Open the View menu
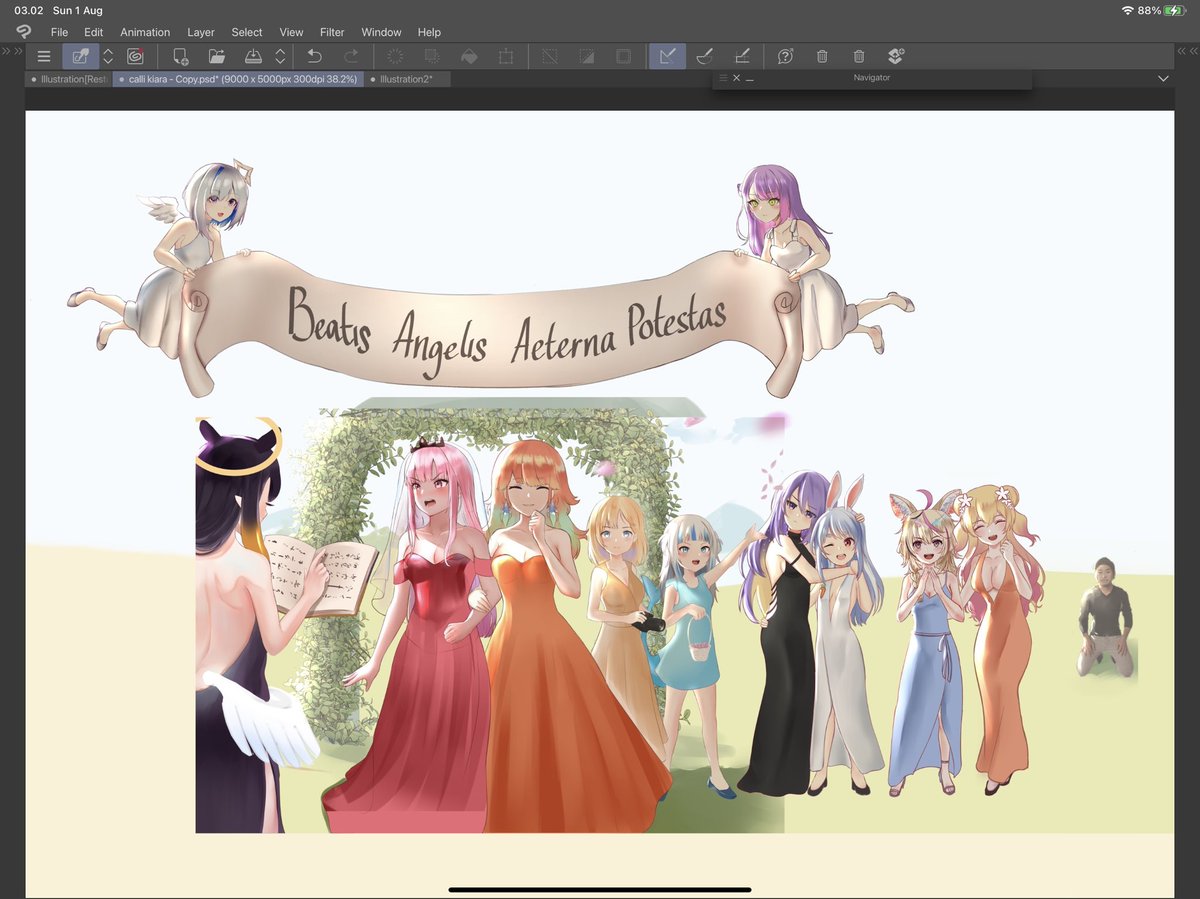 (x=291, y=32)
